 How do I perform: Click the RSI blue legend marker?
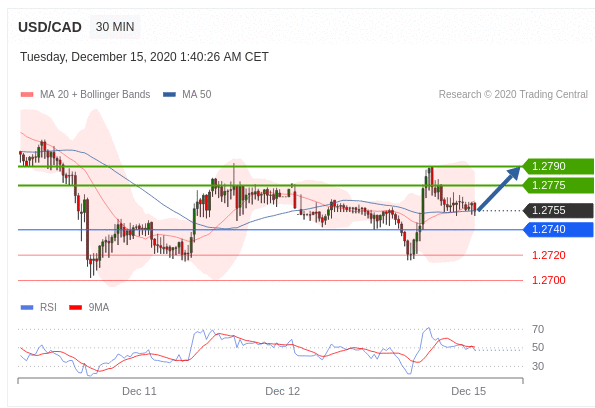click(27, 307)
